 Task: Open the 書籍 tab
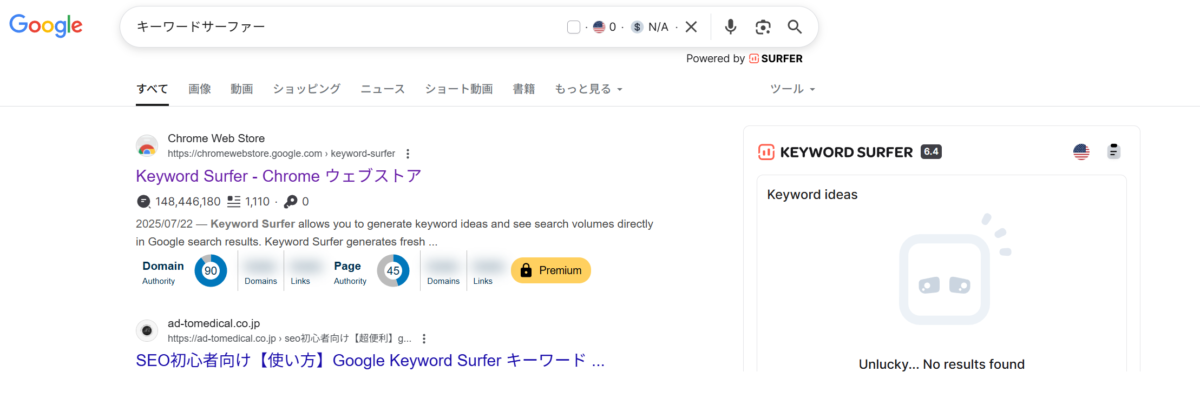pos(524,89)
